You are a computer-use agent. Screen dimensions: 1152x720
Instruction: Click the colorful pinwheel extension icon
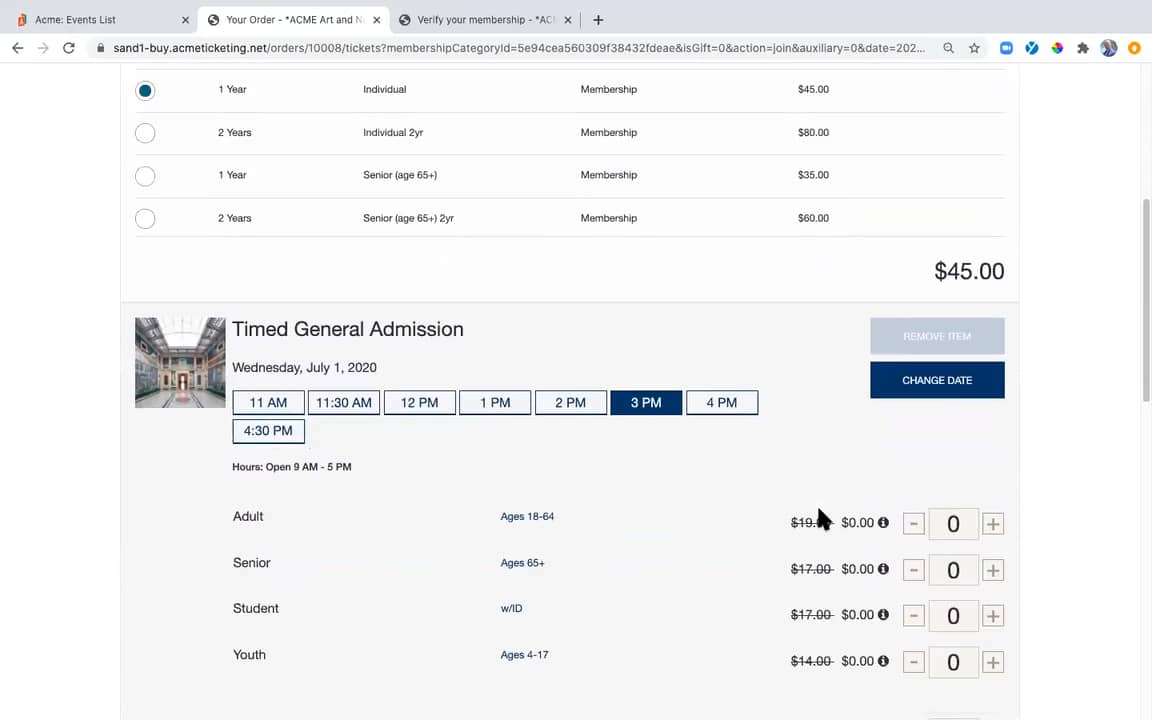(1057, 48)
